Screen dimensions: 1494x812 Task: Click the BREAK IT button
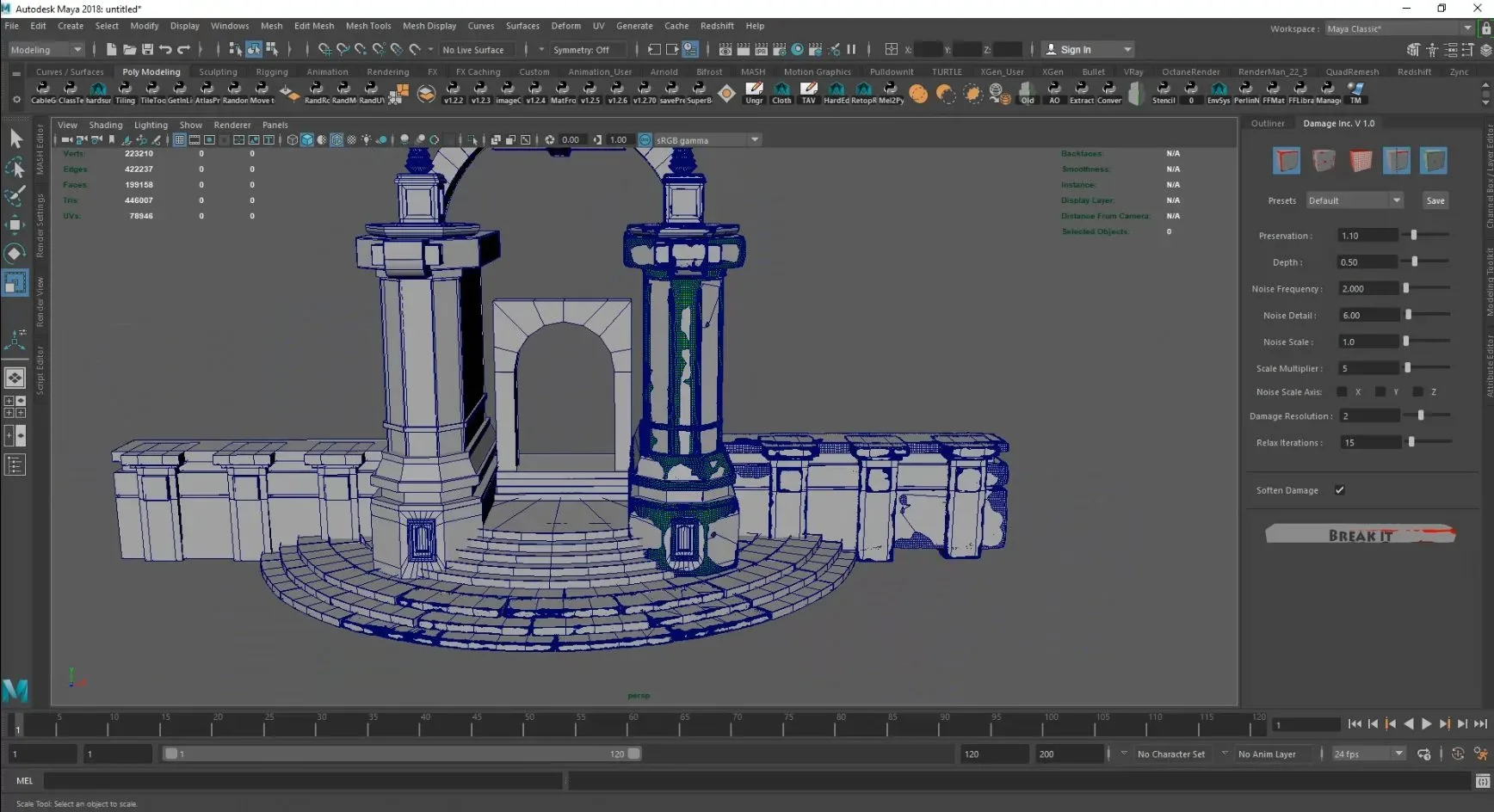point(1360,535)
